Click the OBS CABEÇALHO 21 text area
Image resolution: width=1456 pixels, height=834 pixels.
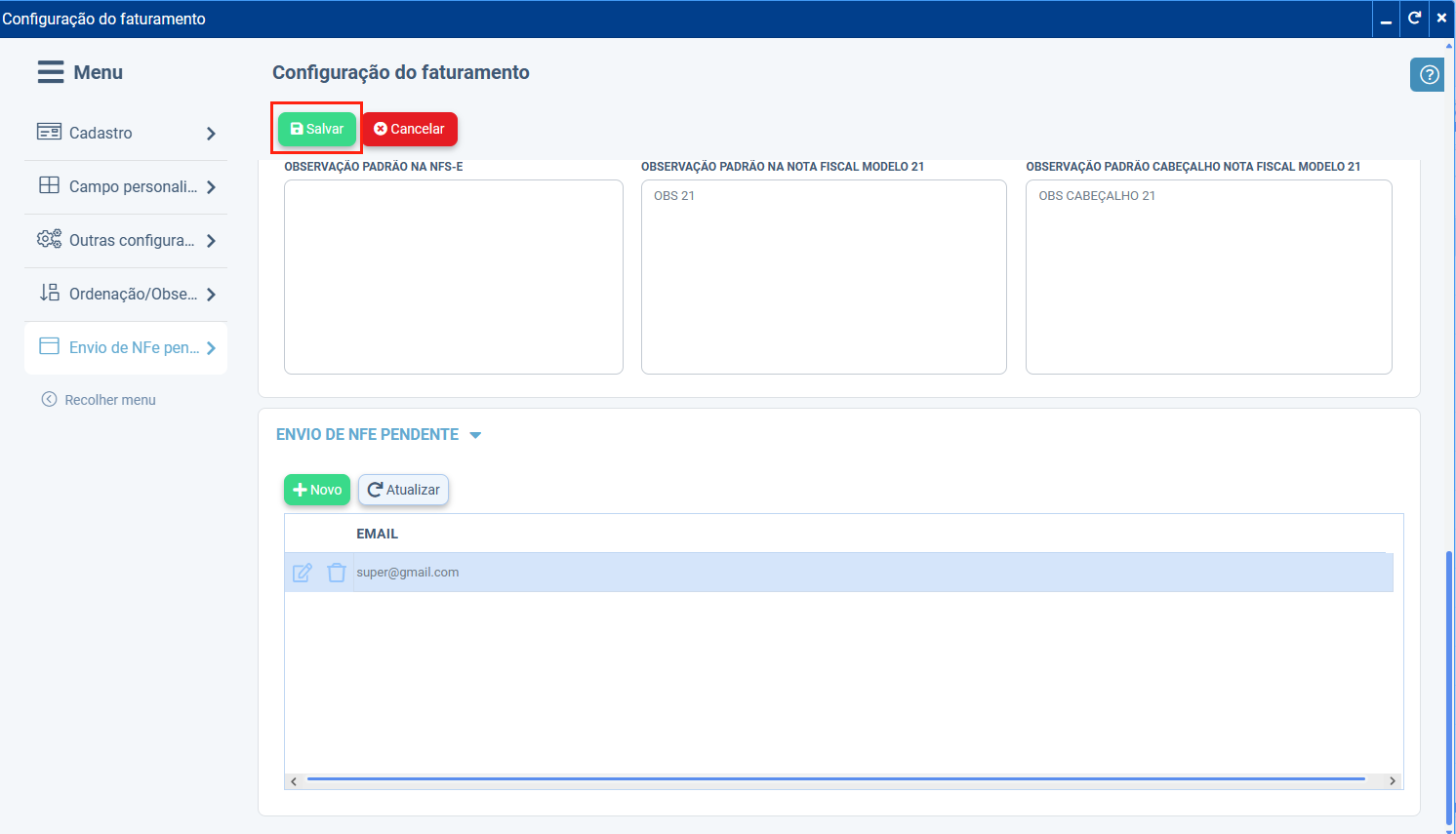(x=1209, y=277)
